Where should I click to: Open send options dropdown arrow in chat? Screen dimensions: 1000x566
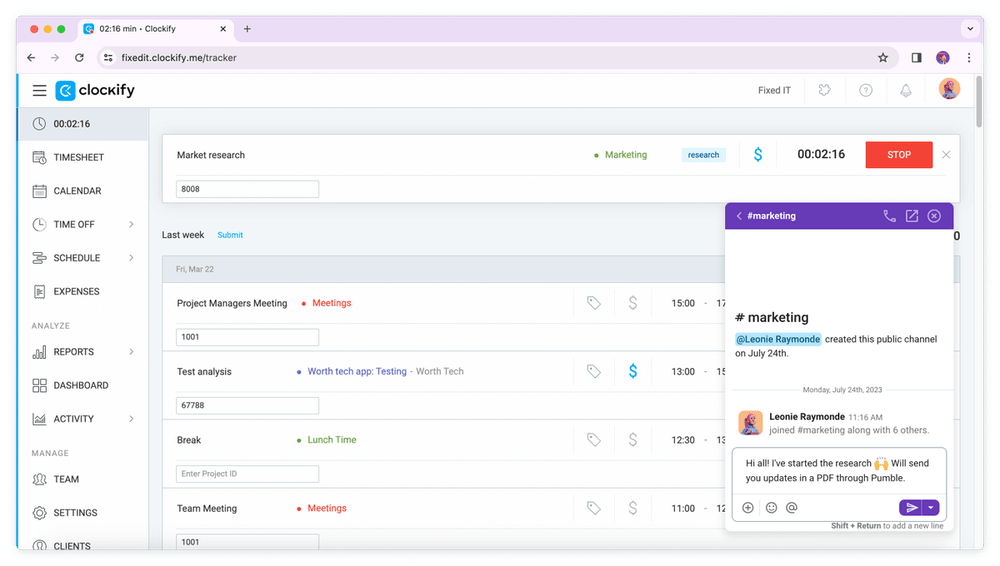pyautogui.click(x=932, y=508)
